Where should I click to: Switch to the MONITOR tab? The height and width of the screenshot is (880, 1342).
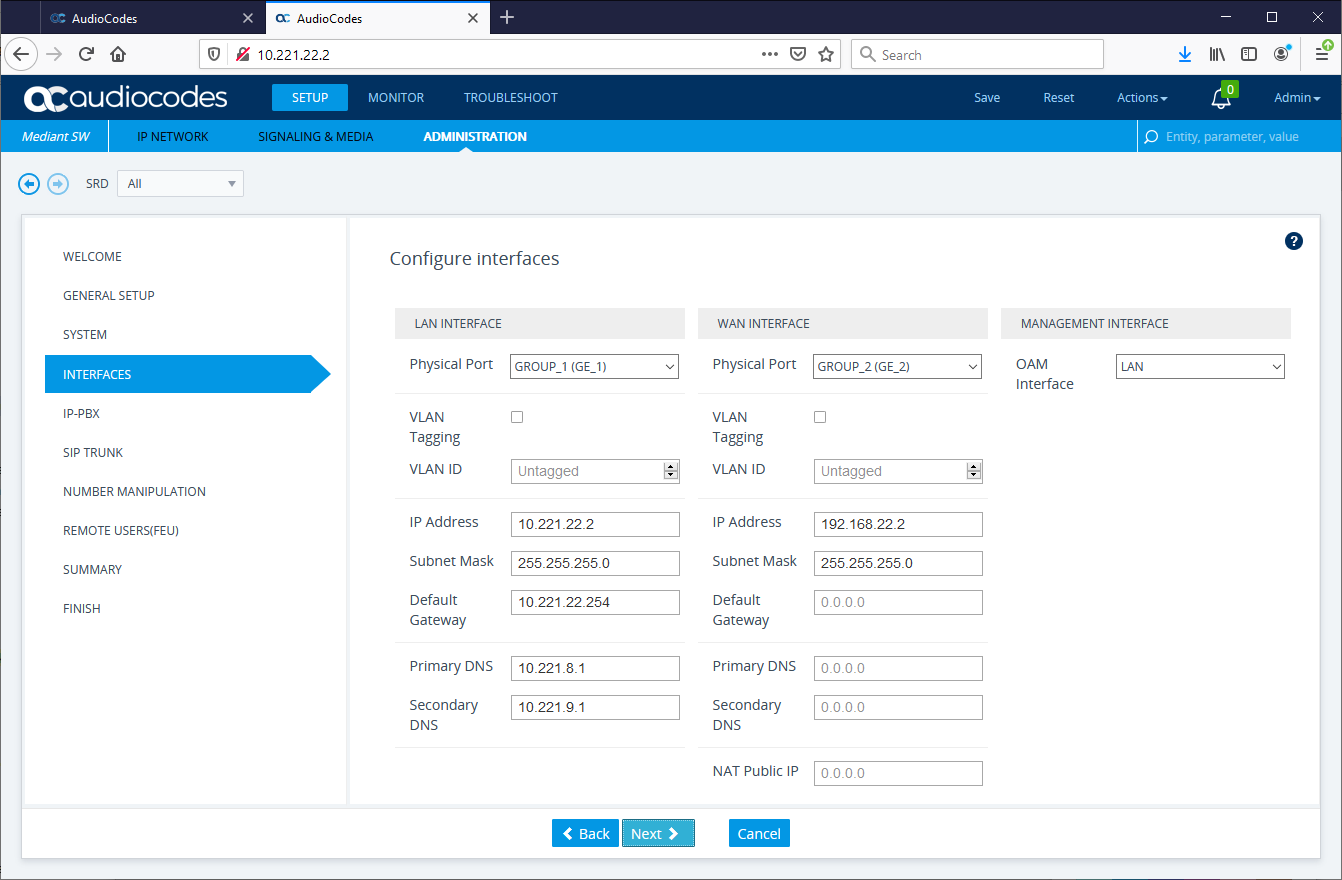(x=396, y=98)
